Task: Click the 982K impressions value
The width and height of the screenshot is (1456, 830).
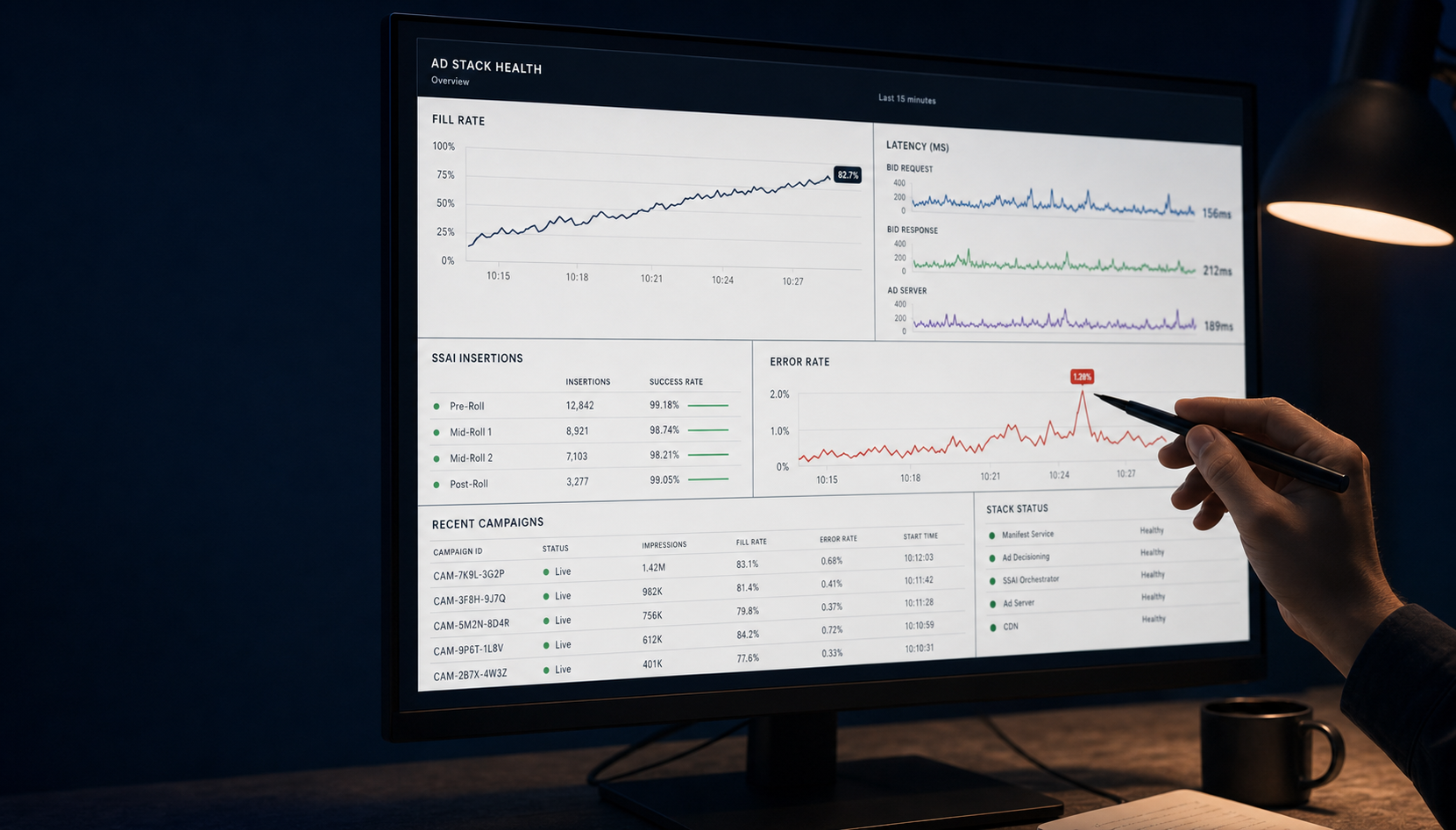Action: click(x=652, y=592)
